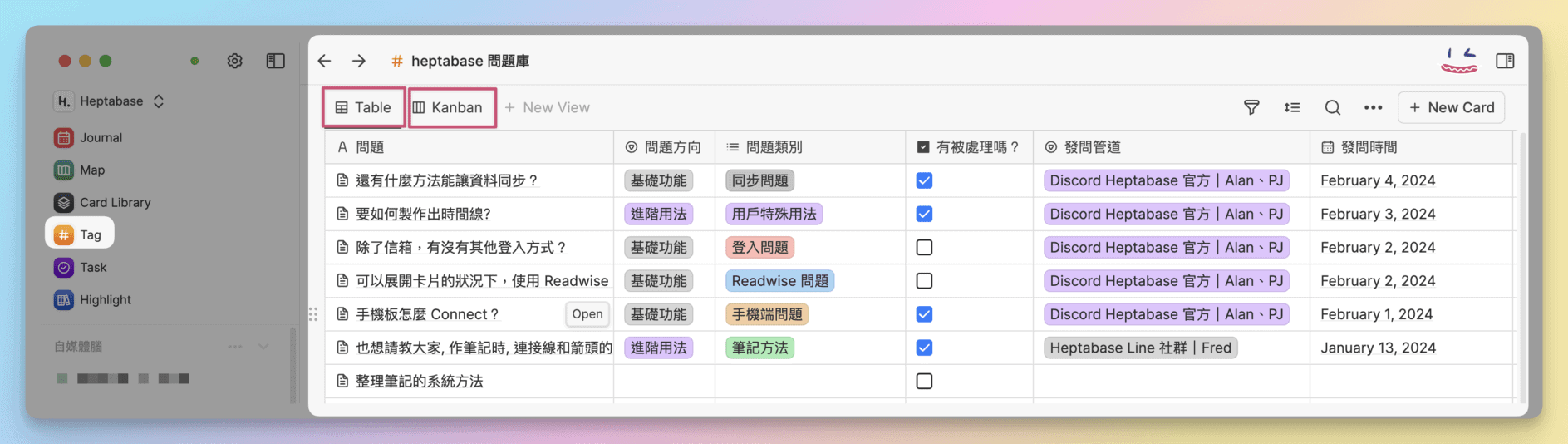The height and width of the screenshot is (444, 1568).
Task: Select Tag in the sidebar
Action: click(x=80, y=234)
